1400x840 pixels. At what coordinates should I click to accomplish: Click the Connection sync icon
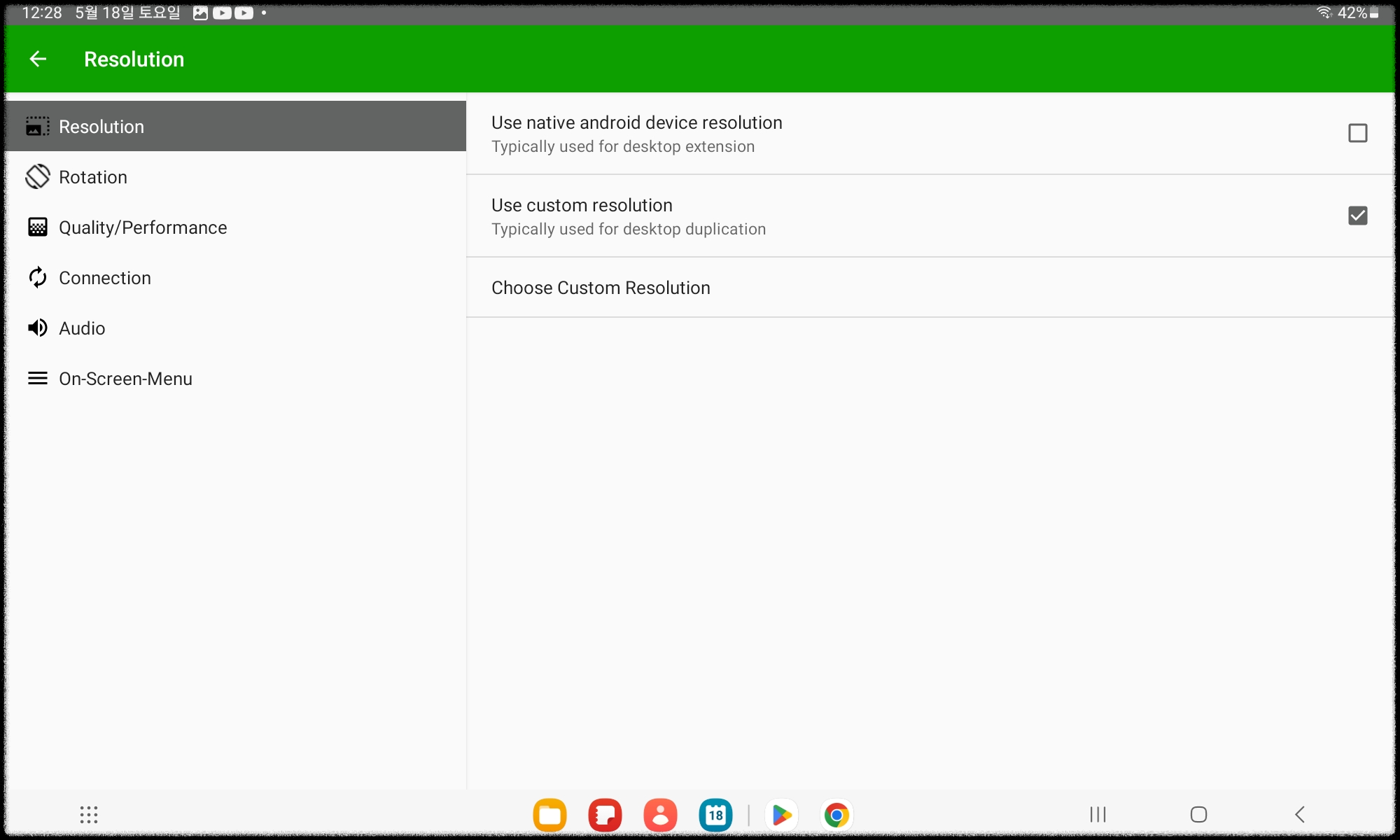pyautogui.click(x=38, y=278)
